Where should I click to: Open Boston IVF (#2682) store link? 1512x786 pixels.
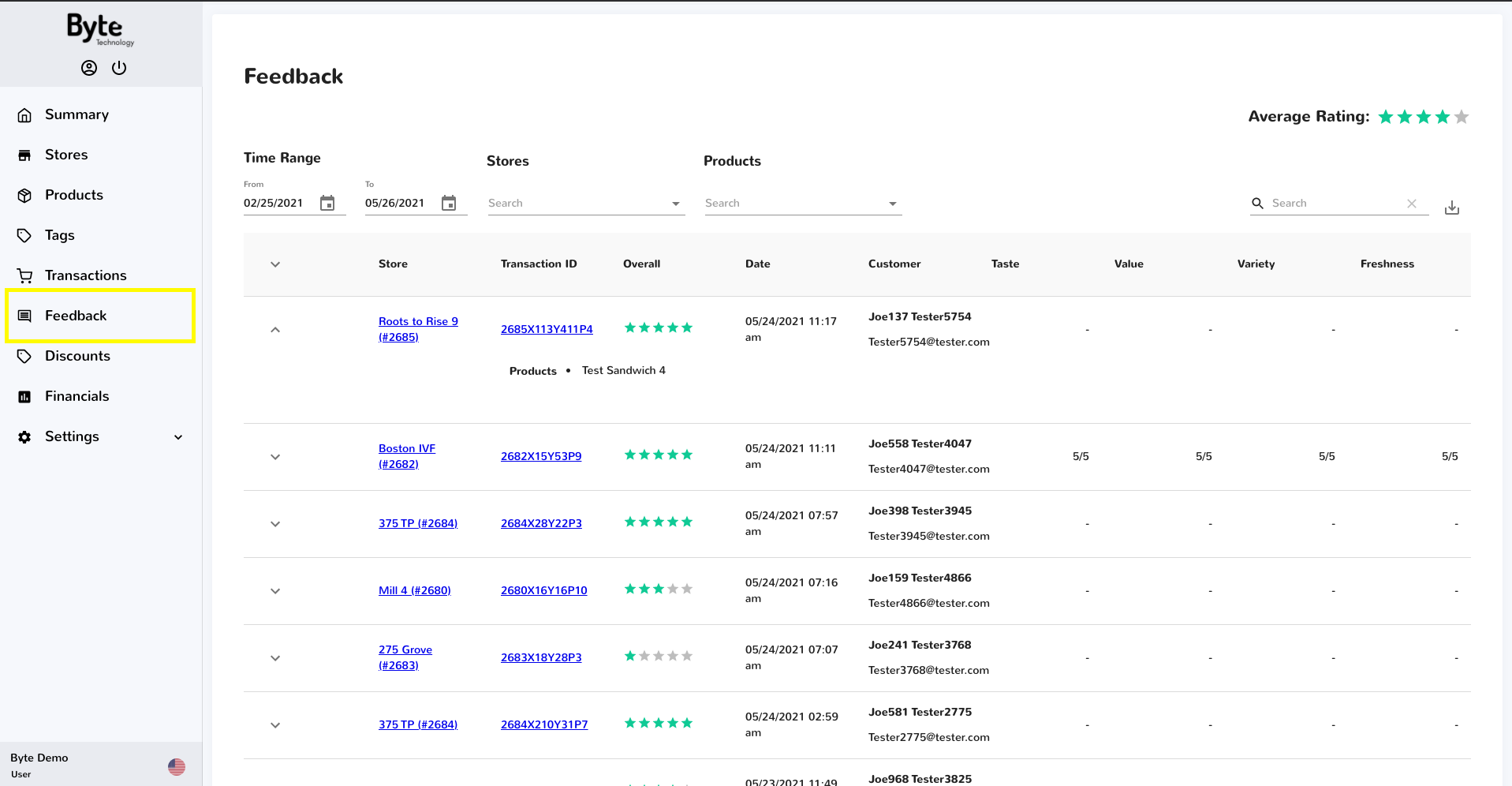[407, 456]
